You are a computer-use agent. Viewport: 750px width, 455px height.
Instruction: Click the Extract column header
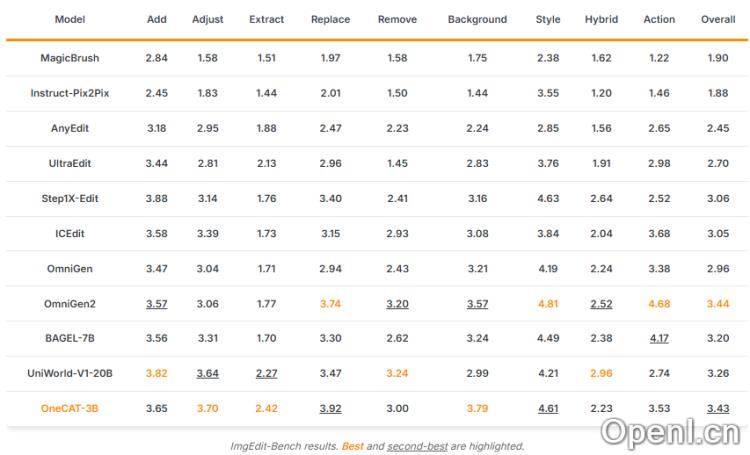point(266,20)
